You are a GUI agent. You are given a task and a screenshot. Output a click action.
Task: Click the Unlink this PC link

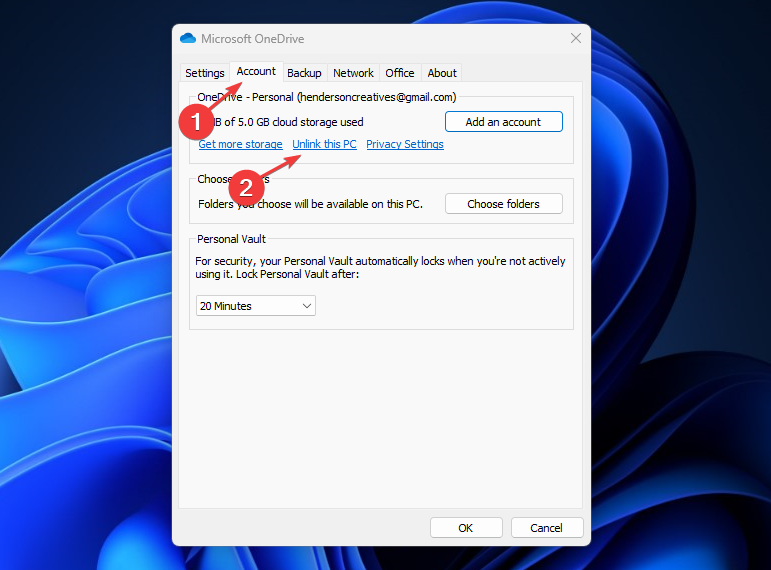point(325,144)
